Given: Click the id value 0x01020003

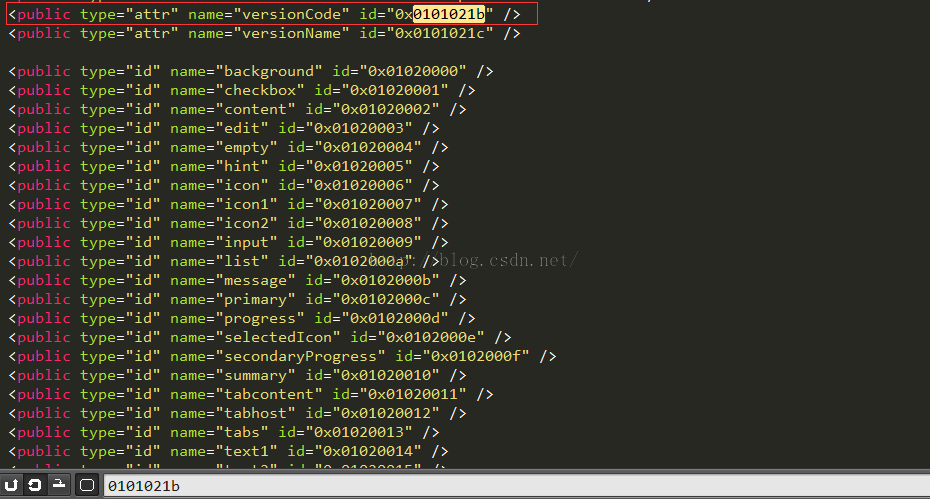Looking at the screenshot, I should [x=359, y=128].
